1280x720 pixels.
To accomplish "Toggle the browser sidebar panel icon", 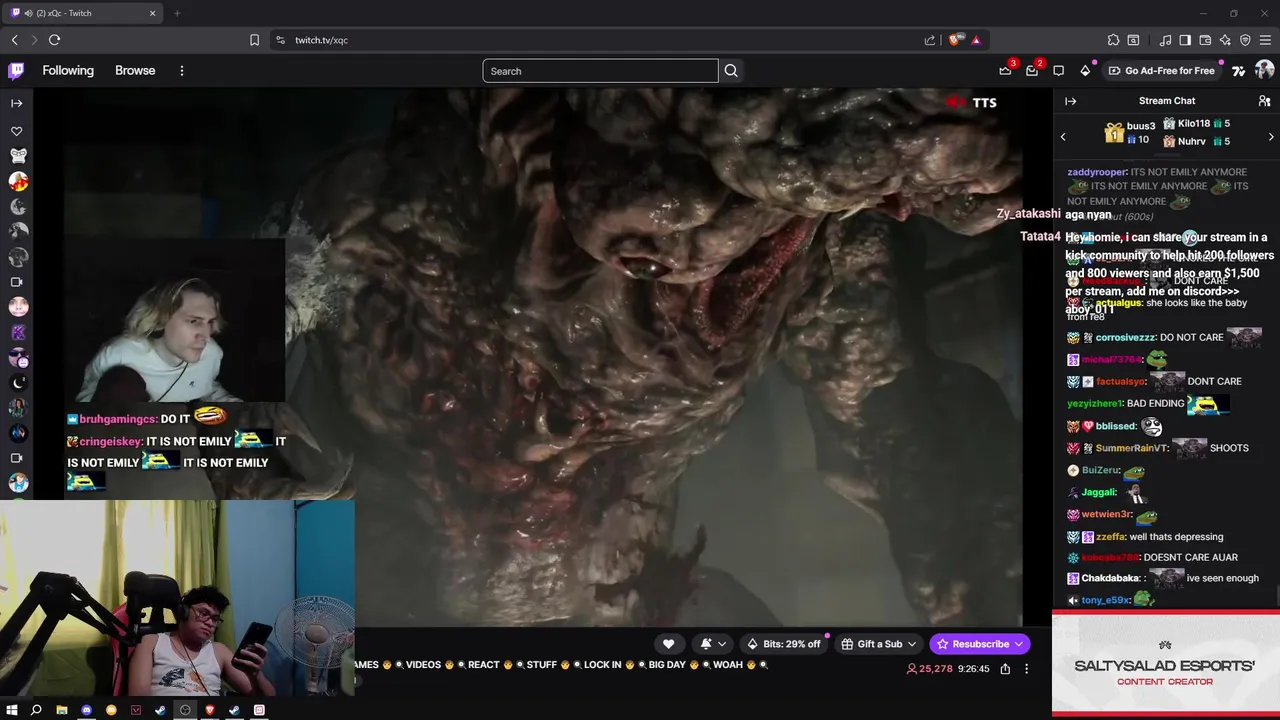I will coord(1185,40).
